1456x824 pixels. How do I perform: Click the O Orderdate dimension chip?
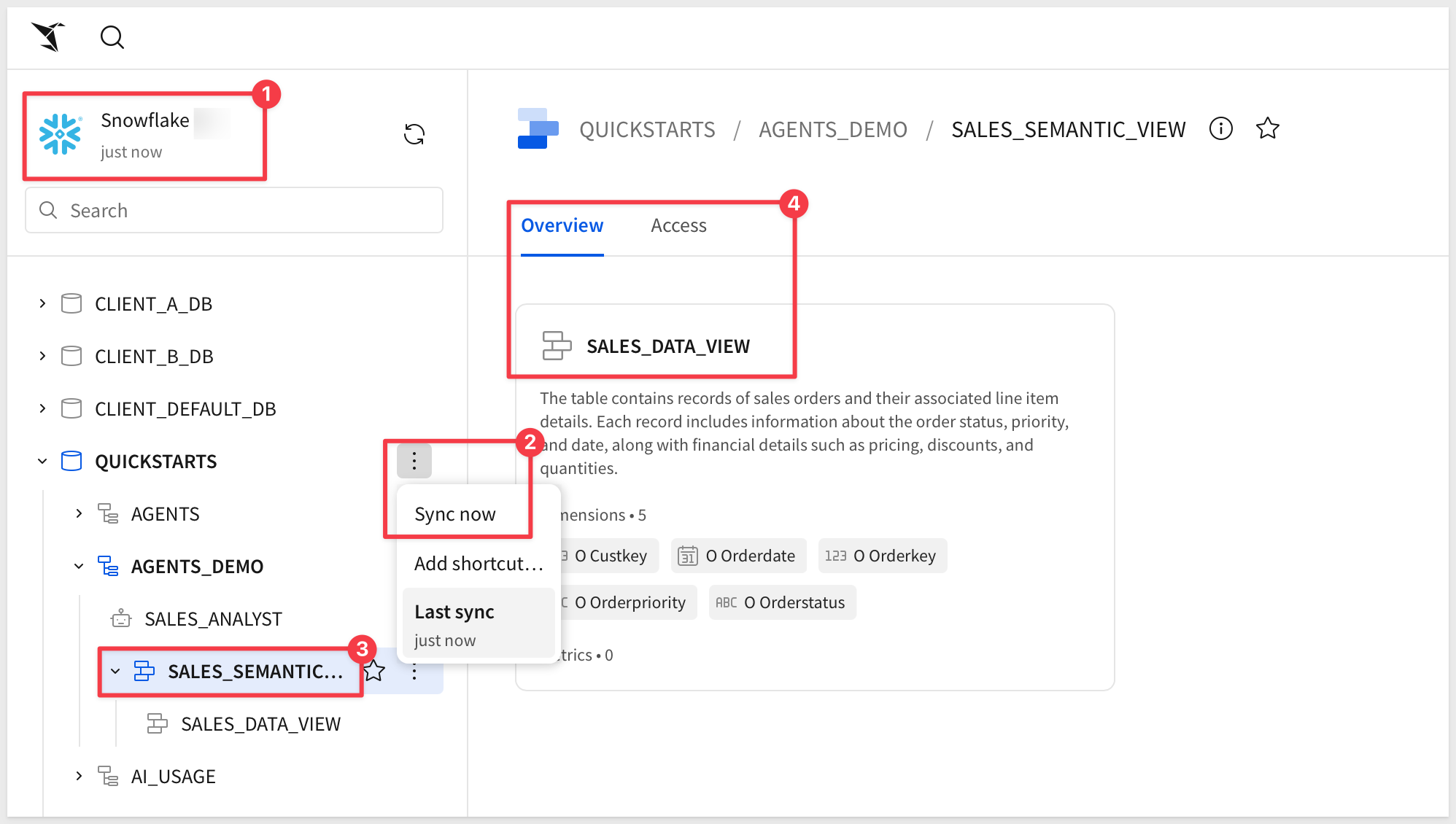coord(738,556)
